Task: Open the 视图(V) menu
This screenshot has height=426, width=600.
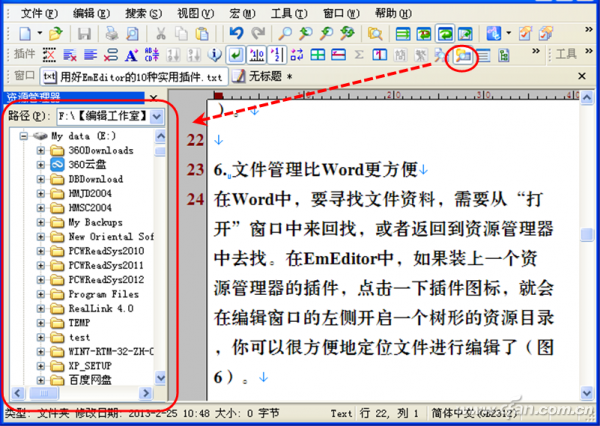Action: pyautogui.click(x=196, y=13)
